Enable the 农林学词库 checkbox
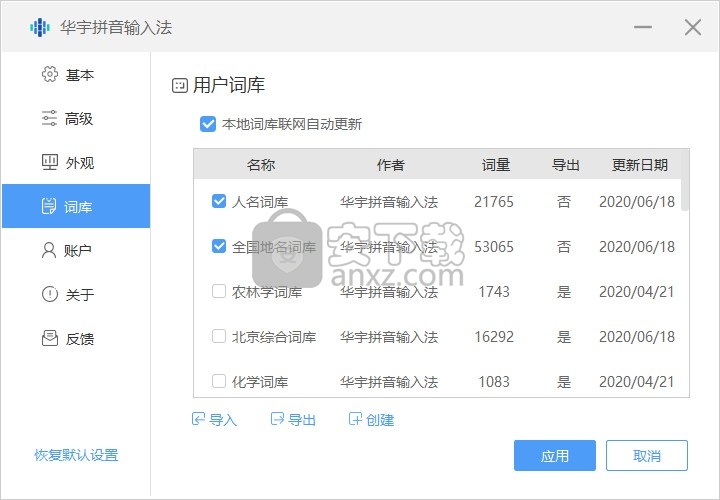The height and width of the screenshot is (500, 720). click(219, 292)
